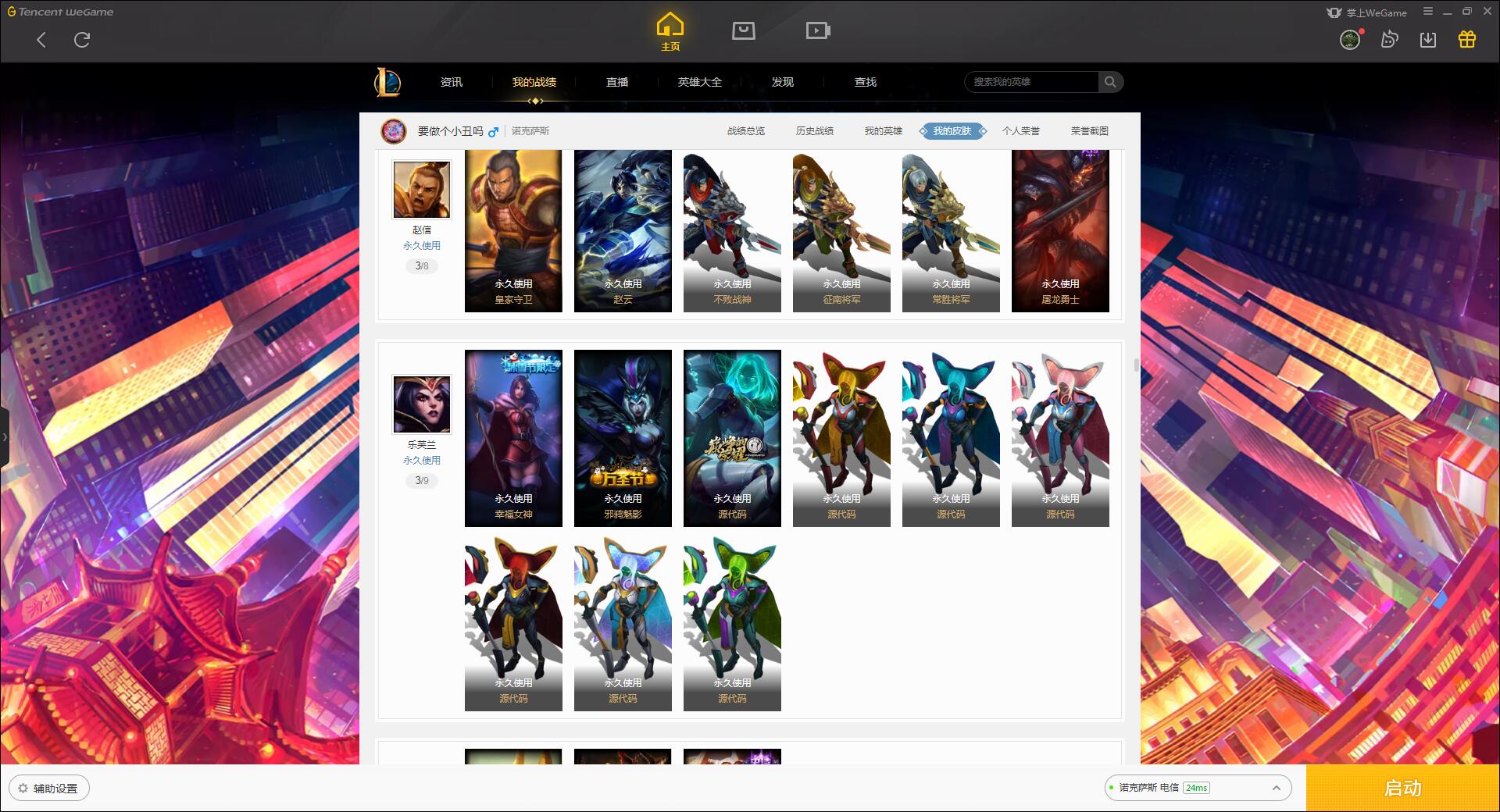This screenshot has height=812, width=1500.
Task: Click 永久使用 under 乐芙兰
Action: (422, 460)
